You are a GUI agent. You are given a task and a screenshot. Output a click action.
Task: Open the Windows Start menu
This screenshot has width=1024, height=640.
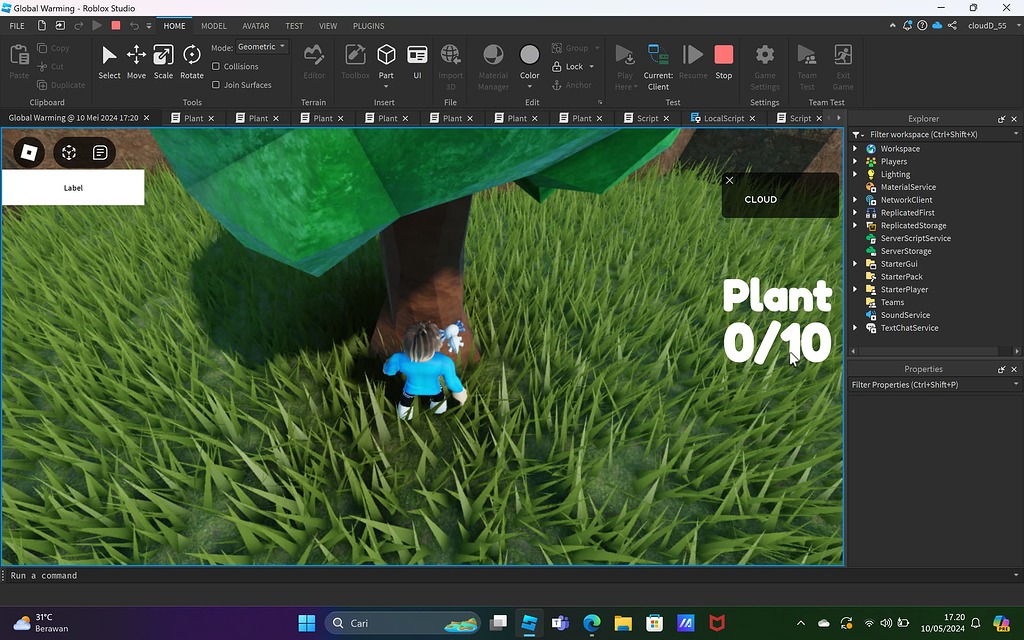pos(306,623)
